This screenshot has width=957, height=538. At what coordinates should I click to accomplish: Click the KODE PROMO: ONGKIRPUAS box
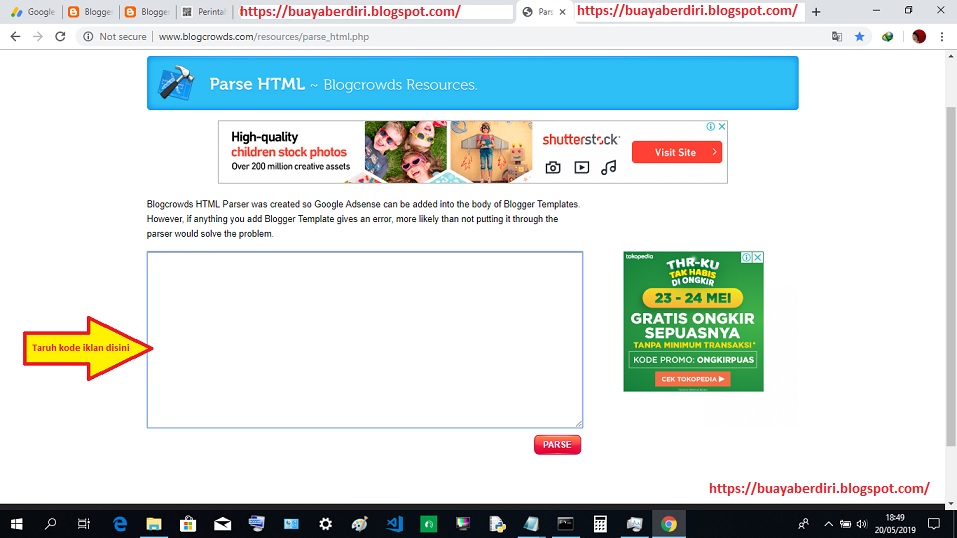[693, 360]
